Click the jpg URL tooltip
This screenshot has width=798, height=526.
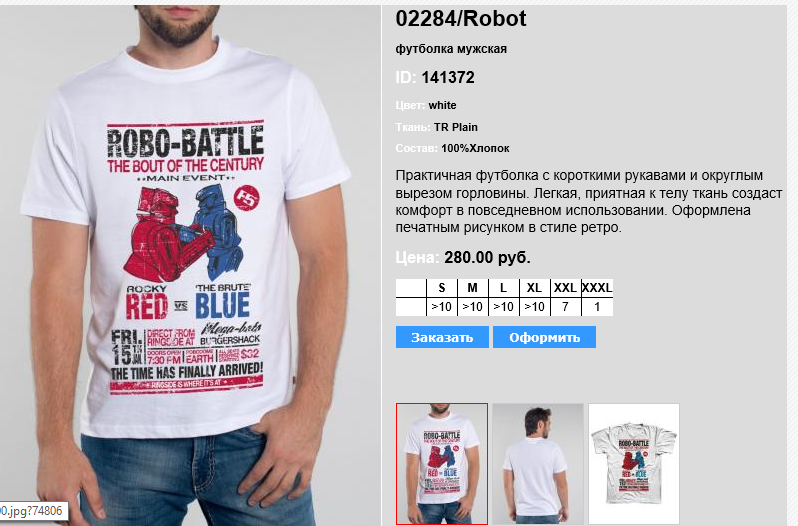click(x=33, y=511)
